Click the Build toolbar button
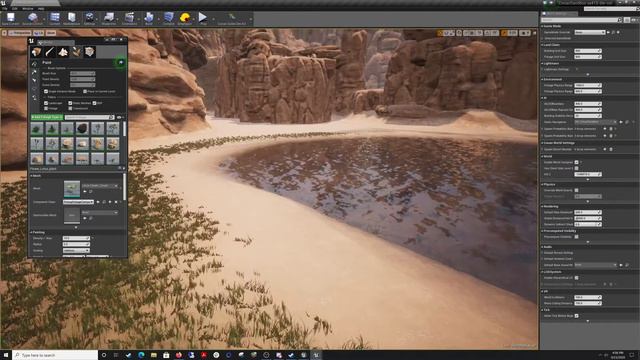Viewport: 640px width, 360px height. [x=149, y=18]
